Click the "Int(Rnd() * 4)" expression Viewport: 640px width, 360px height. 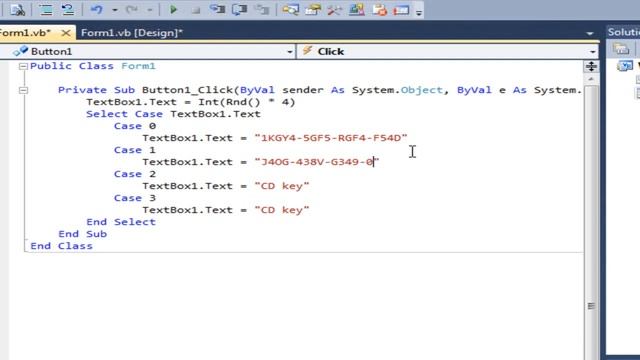247,102
